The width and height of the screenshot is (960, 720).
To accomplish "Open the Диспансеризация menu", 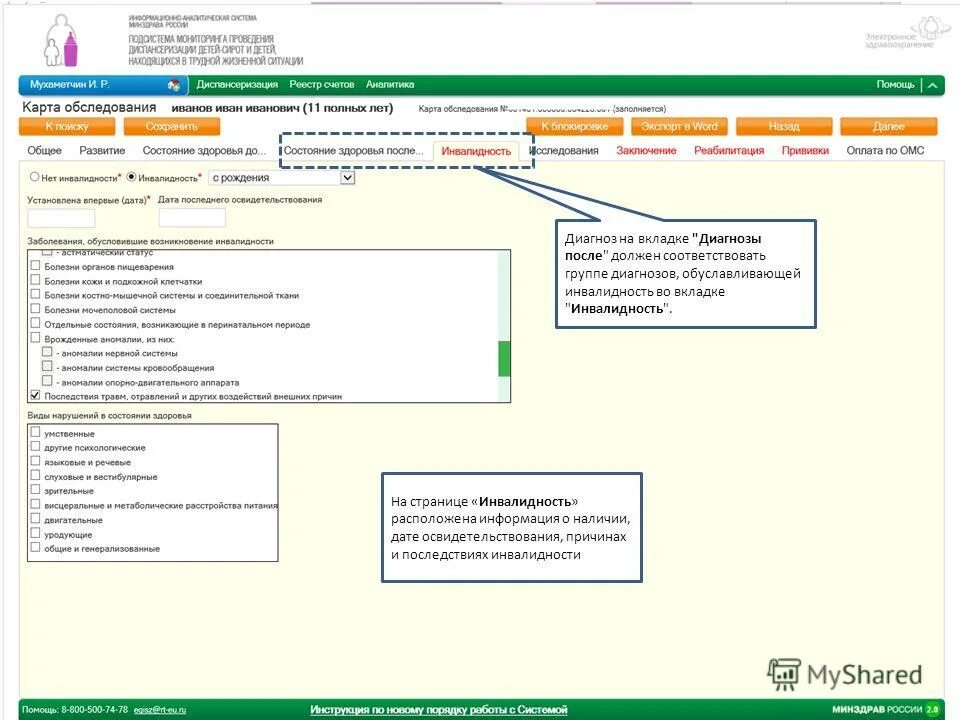I will point(237,84).
